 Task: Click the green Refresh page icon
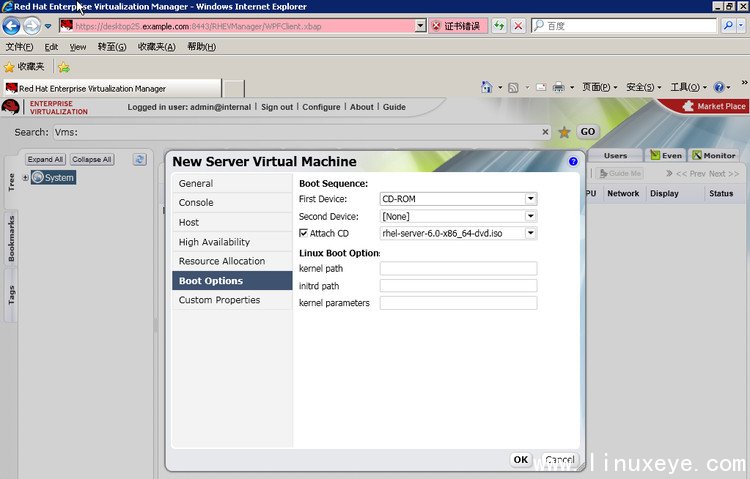499,26
